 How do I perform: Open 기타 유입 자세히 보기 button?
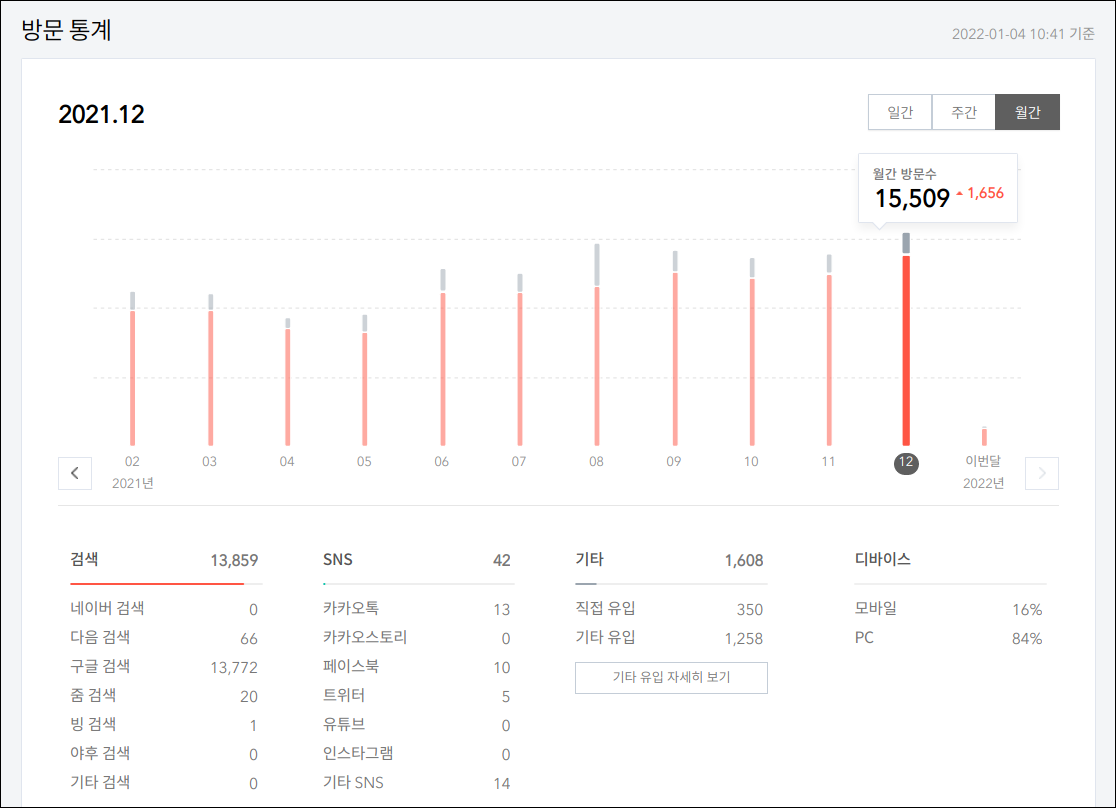671,677
